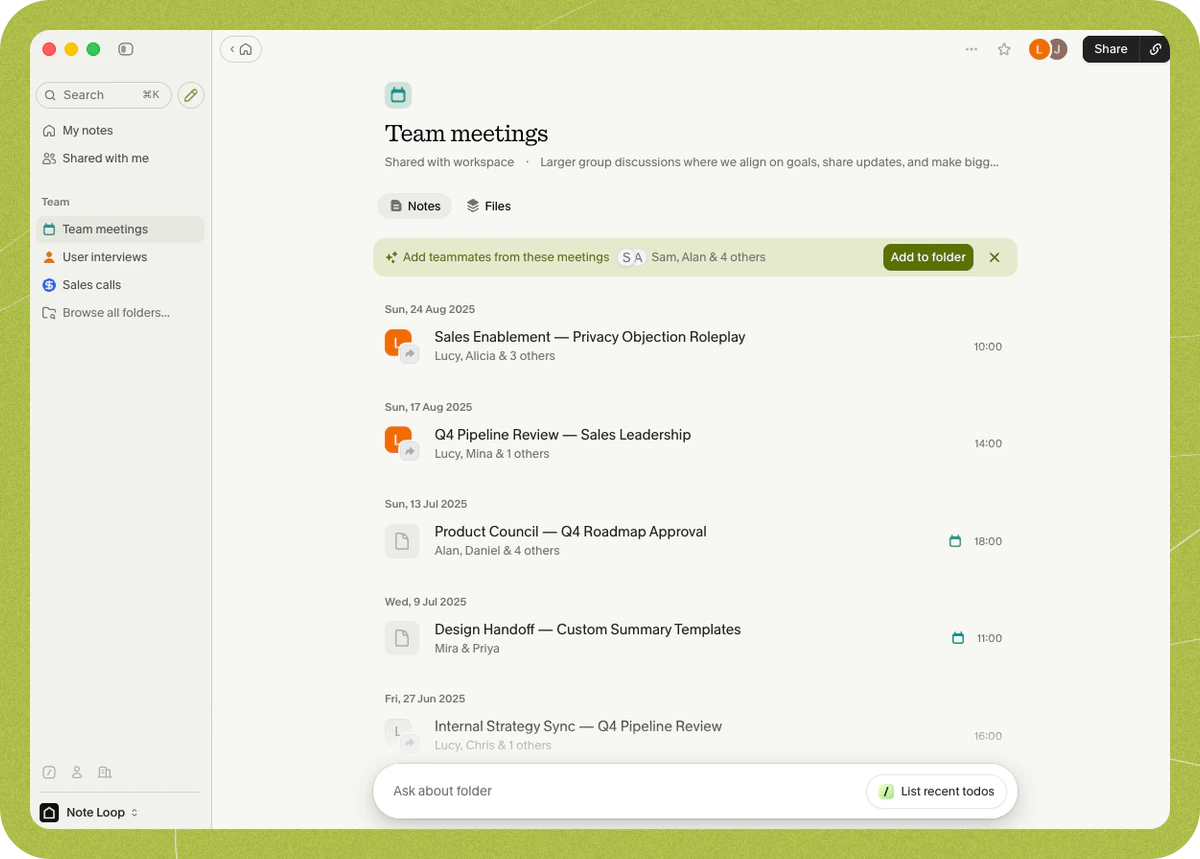Viewport: 1200px width, 859px height.
Task: Open Q4 Pipeline Review — Sales Leadership note
Action: (694, 443)
